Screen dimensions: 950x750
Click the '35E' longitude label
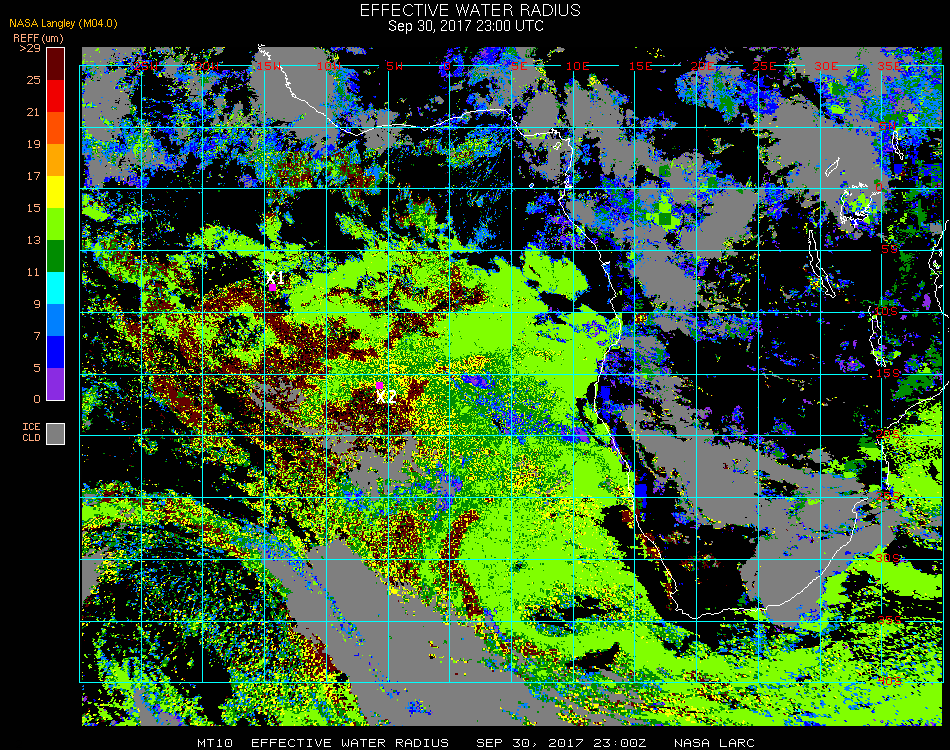[889, 66]
